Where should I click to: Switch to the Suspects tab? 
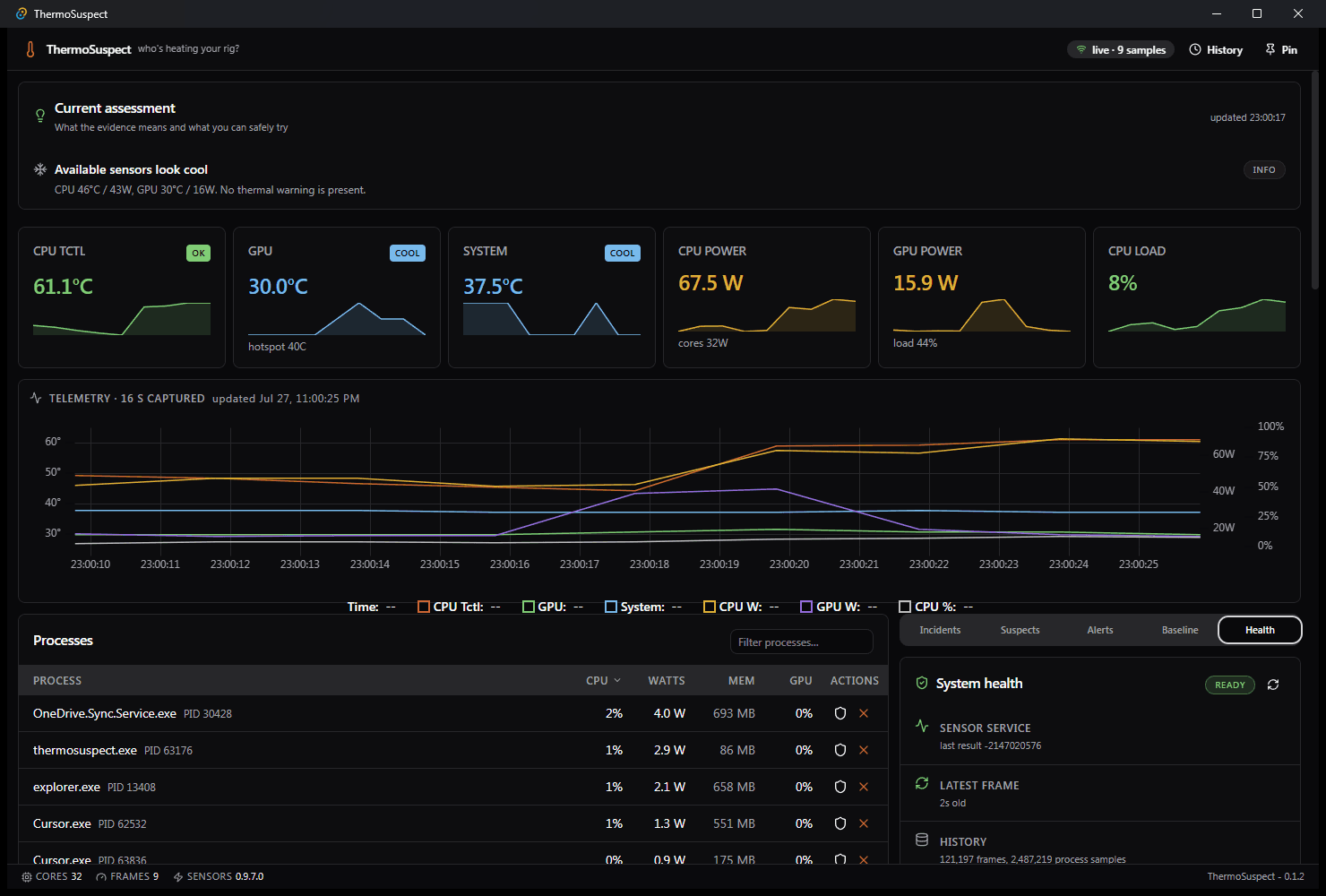coord(1020,630)
